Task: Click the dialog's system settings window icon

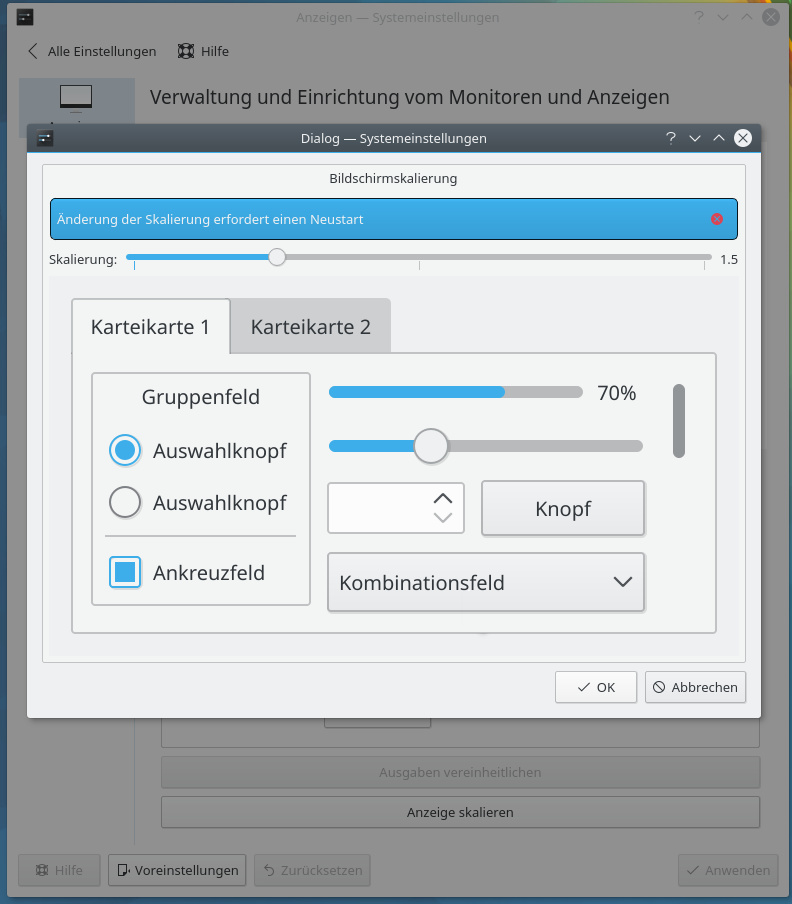Action: tap(46, 138)
